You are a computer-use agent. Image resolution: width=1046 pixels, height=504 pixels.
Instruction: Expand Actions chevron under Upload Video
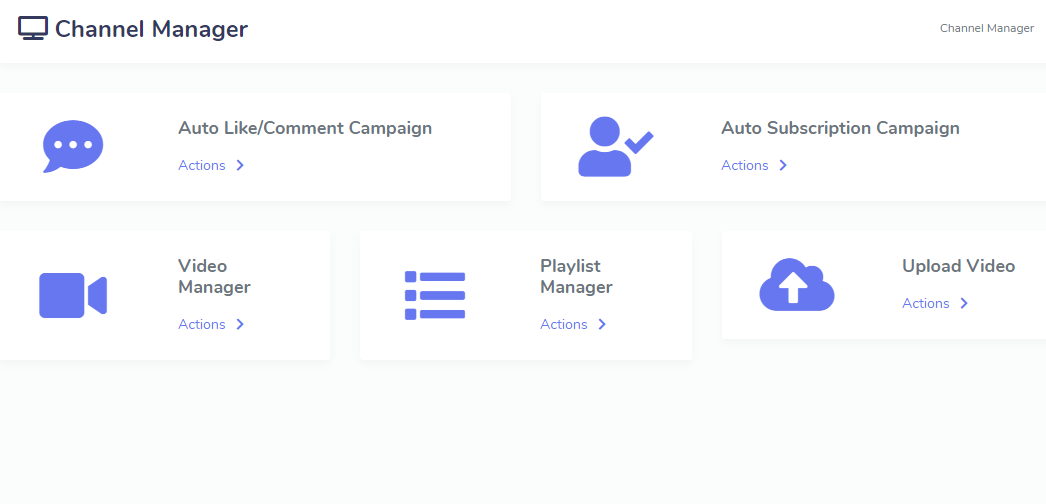(x=964, y=303)
